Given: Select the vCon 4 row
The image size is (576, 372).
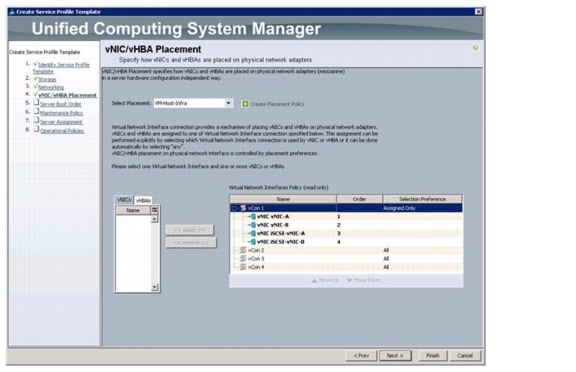Looking at the screenshot, I should click(346, 267).
